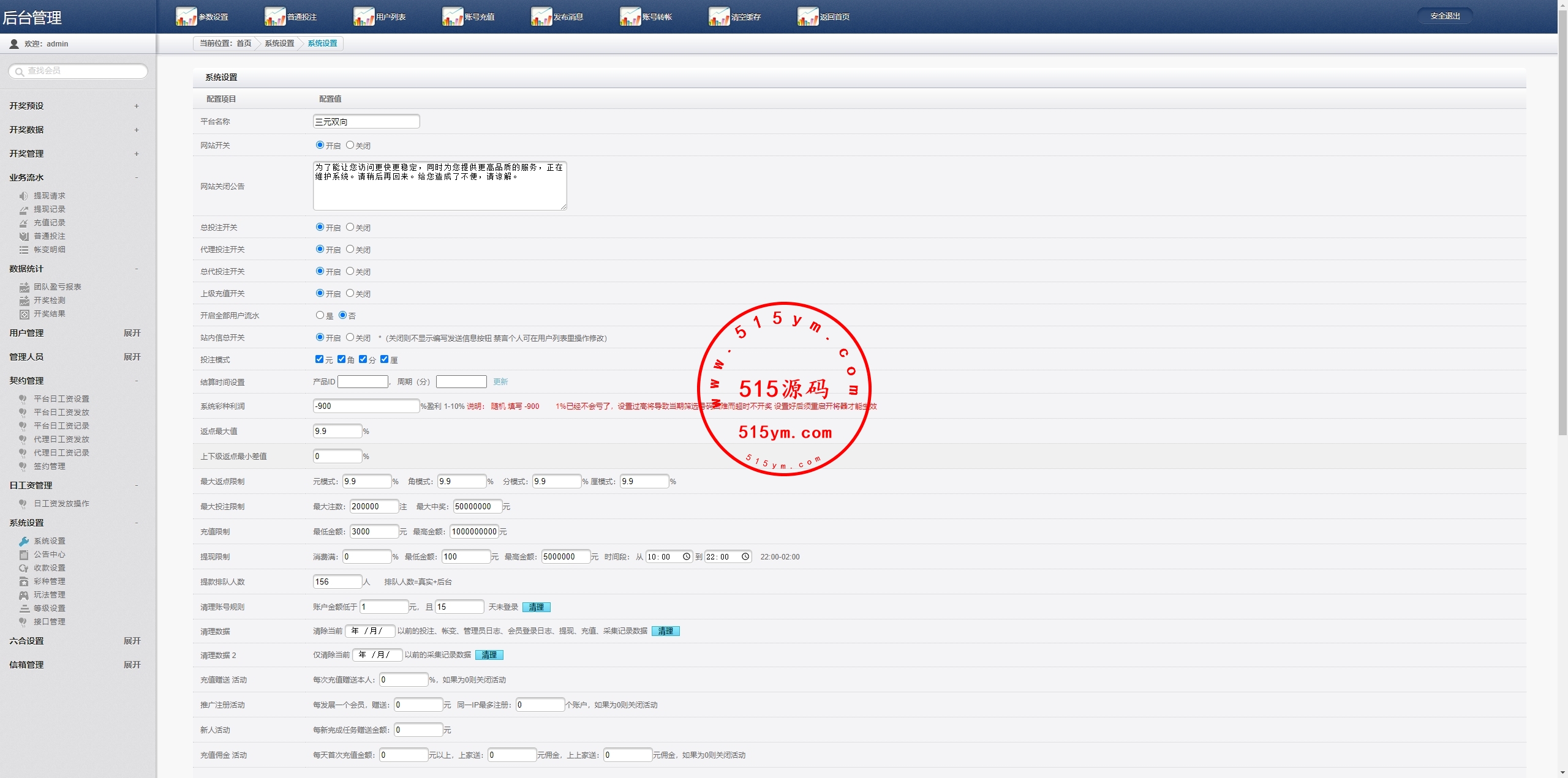Uncheck the 厘 betting mode checkbox
Screen dimensions: 1568x778
[384, 359]
